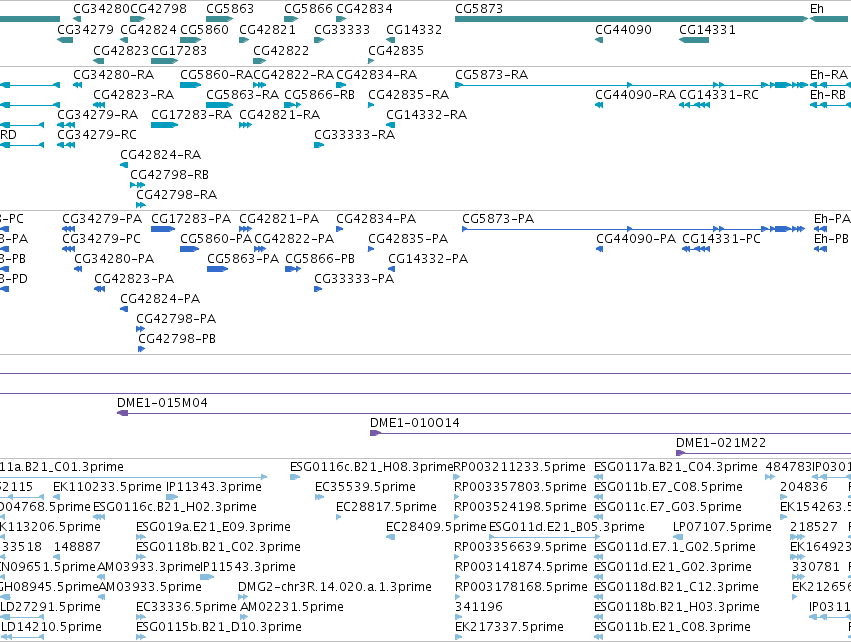851x642 pixels.
Task: Click transcript CG44090-RA
Action: click(636, 94)
